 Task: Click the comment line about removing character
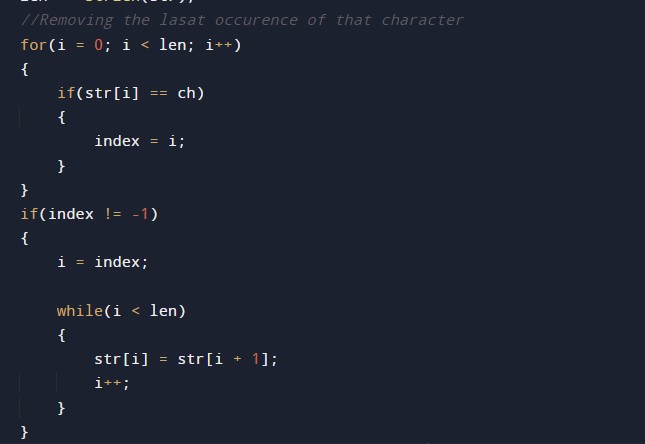click(242, 20)
